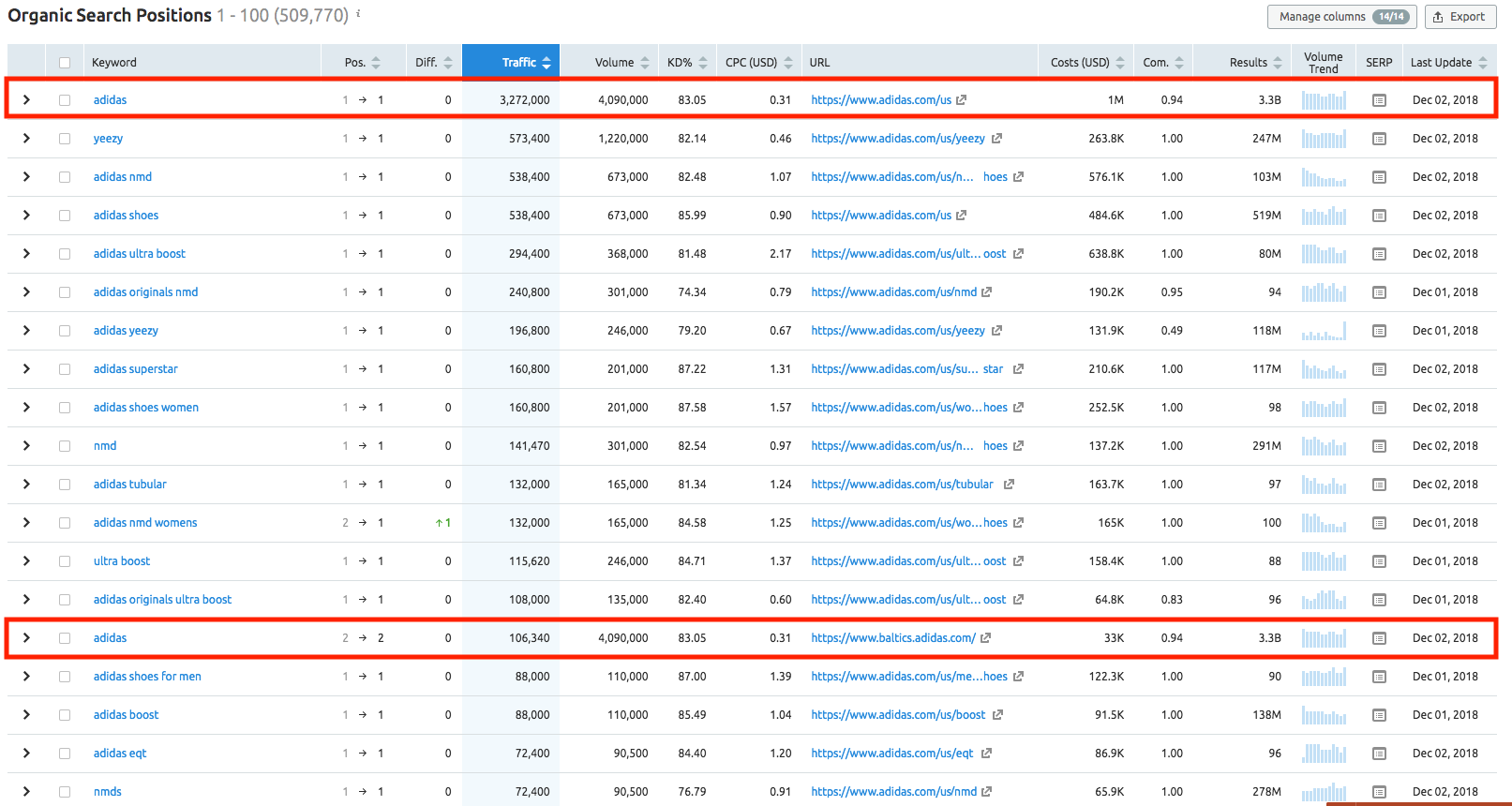Check the adidas shoes row checkbox
Screen dimensions: 1512x806
65,216
